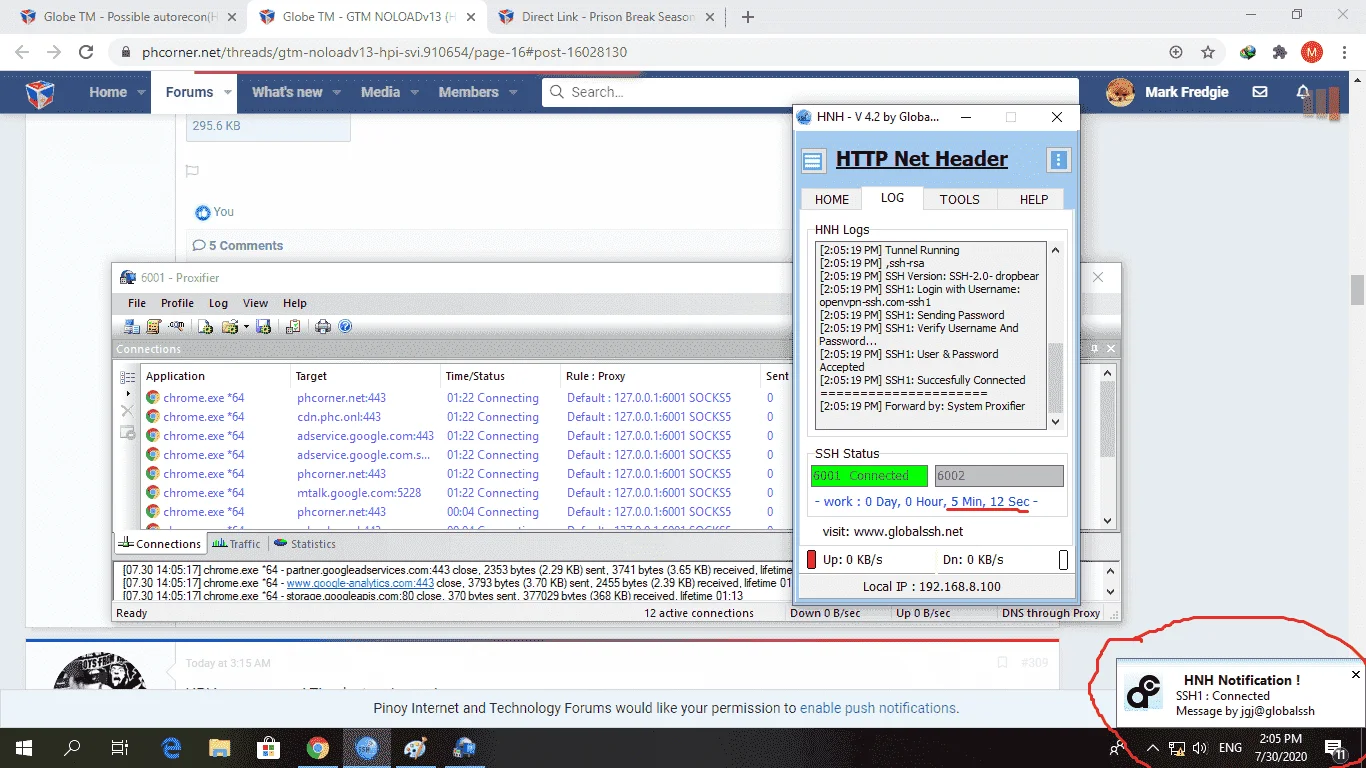
Task: Expand the arrow beside first connection row
Action: pyautogui.click(x=128, y=394)
